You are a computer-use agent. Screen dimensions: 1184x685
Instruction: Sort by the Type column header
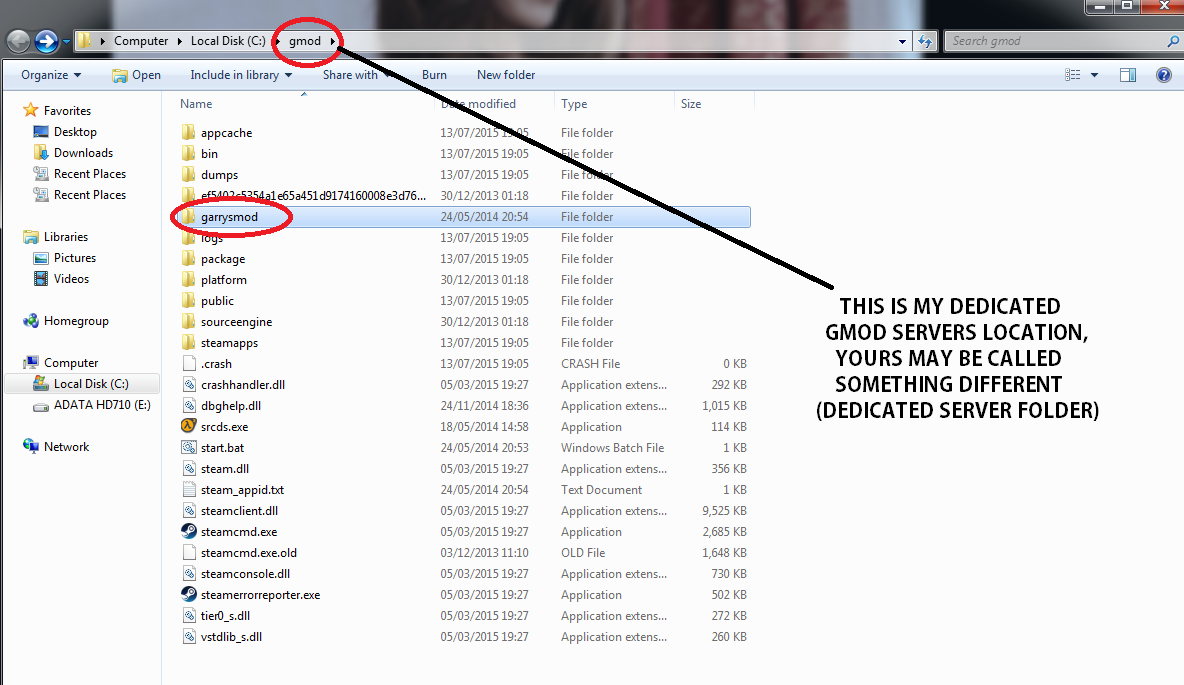click(x=574, y=103)
